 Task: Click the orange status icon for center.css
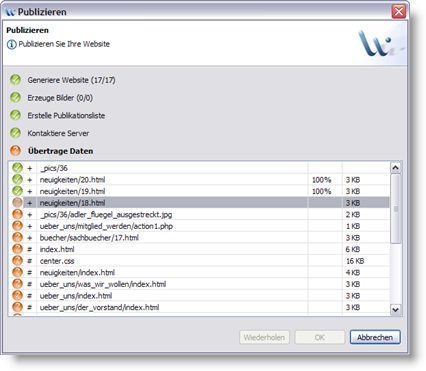(x=17, y=260)
